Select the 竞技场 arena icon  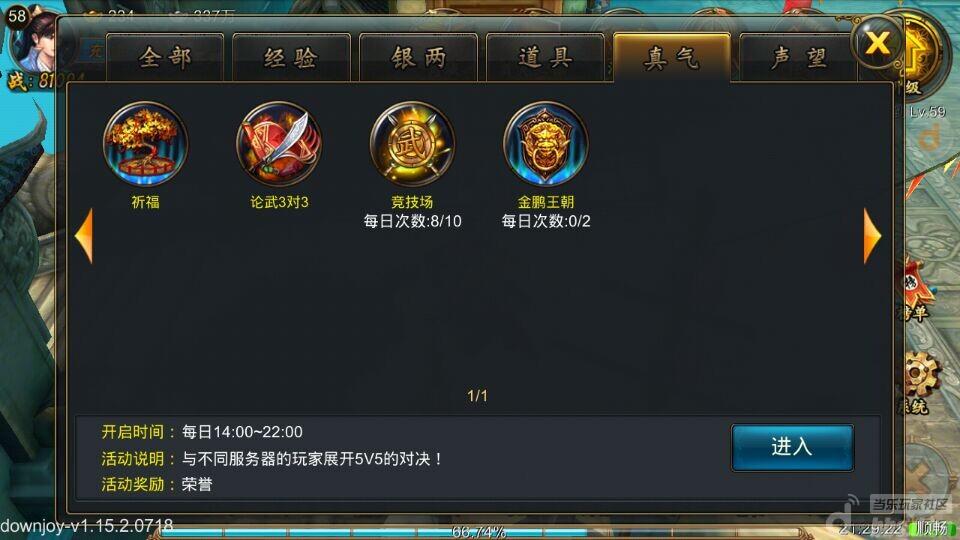pyautogui.click(x=413, y=144)
